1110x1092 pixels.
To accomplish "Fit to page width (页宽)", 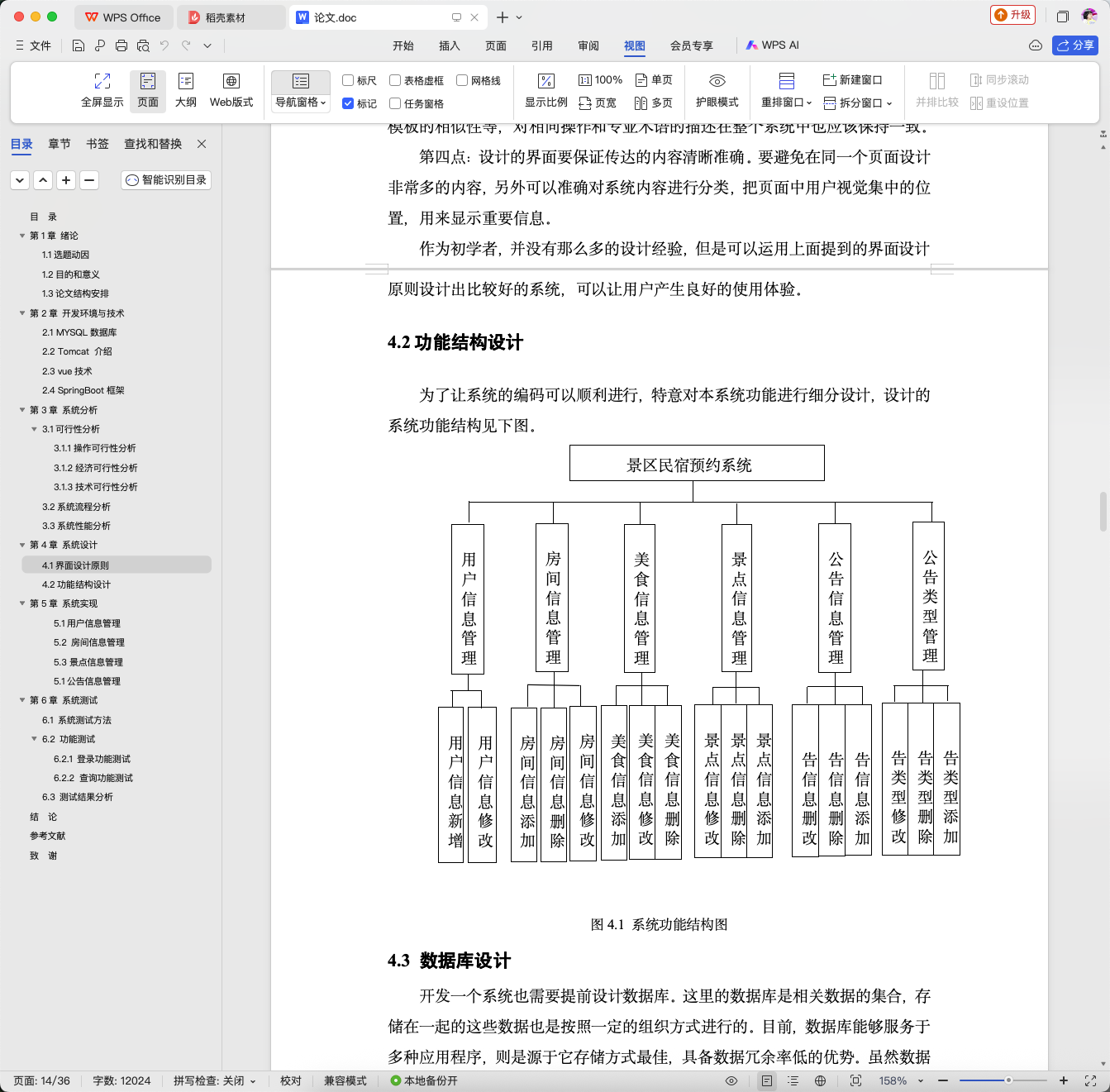I will click(x=598, y=103).
